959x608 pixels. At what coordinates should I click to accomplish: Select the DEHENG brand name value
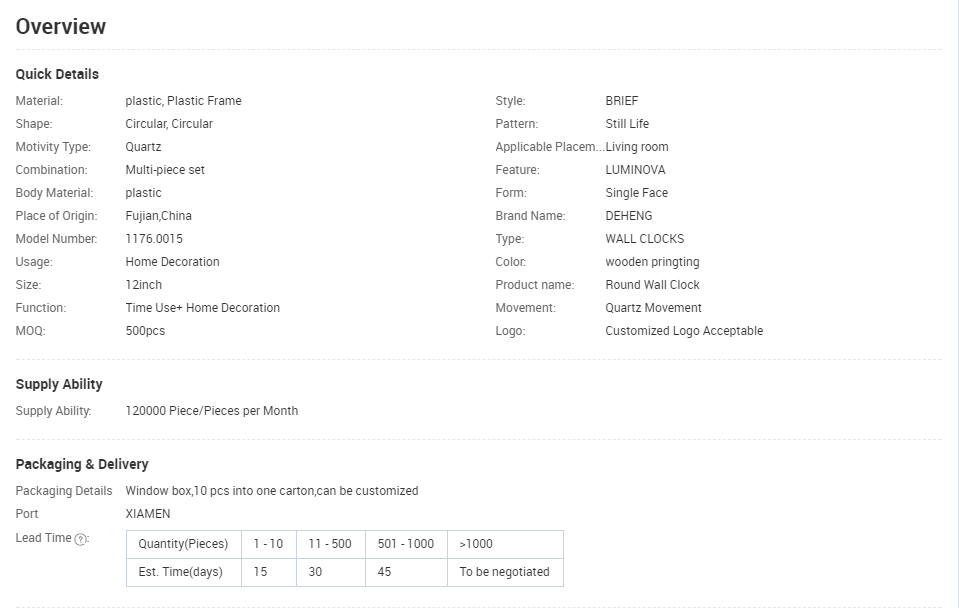click(x=629, y=216)
